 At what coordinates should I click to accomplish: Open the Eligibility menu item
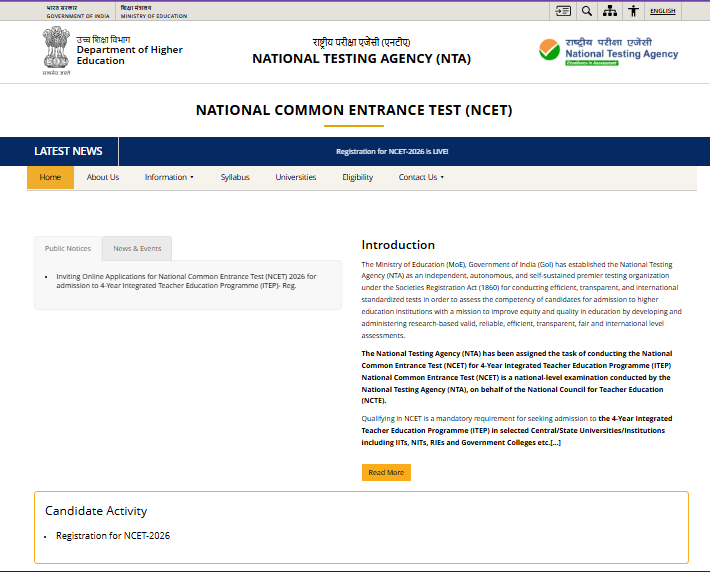point(358,177)
